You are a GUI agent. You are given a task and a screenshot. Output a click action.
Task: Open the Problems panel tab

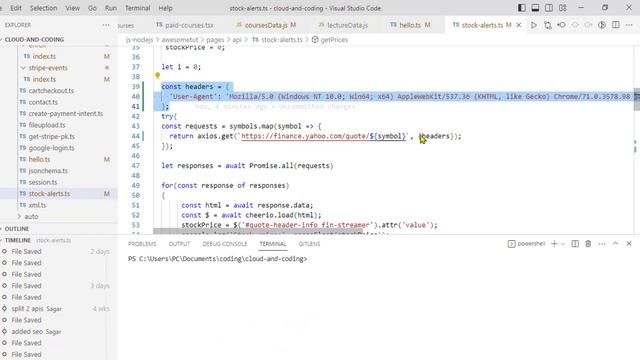pyautogui.click(x=142, y=244)
